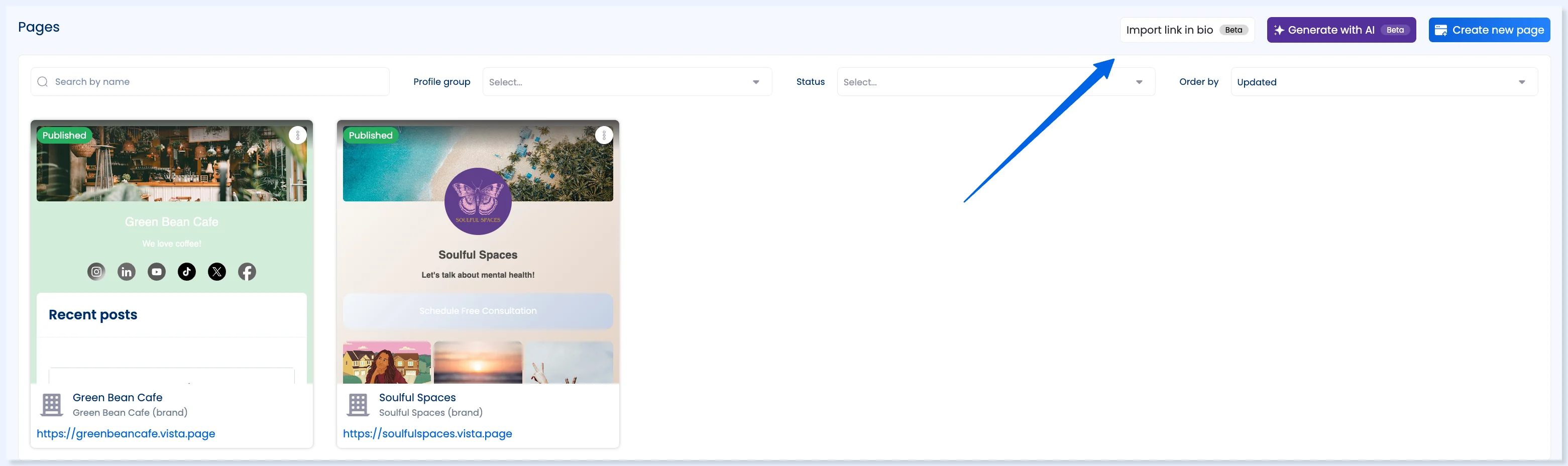Click the Facebook icon on Green Bean Cafe

(x=247, y=271)
